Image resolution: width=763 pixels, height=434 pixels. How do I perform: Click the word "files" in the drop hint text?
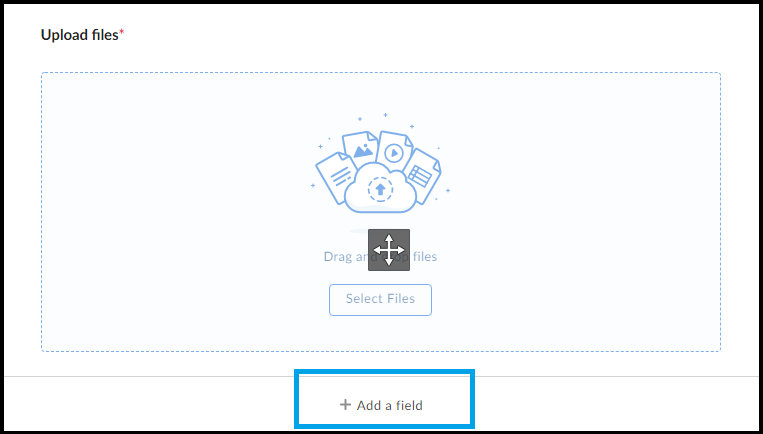425,256
